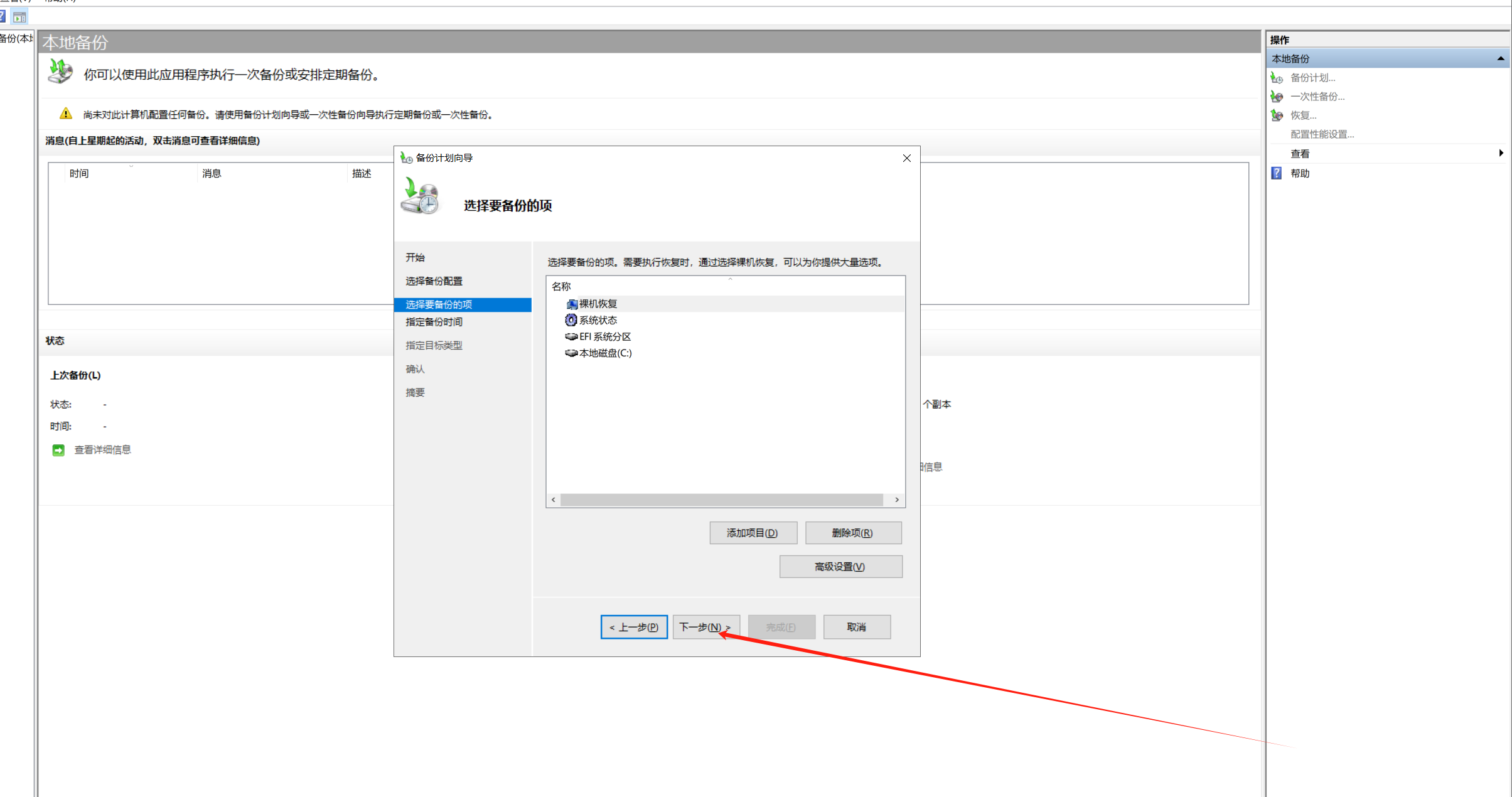
Task: Collapse the Local Backup (本地备份) actions section arrow
Action: 1501,58
